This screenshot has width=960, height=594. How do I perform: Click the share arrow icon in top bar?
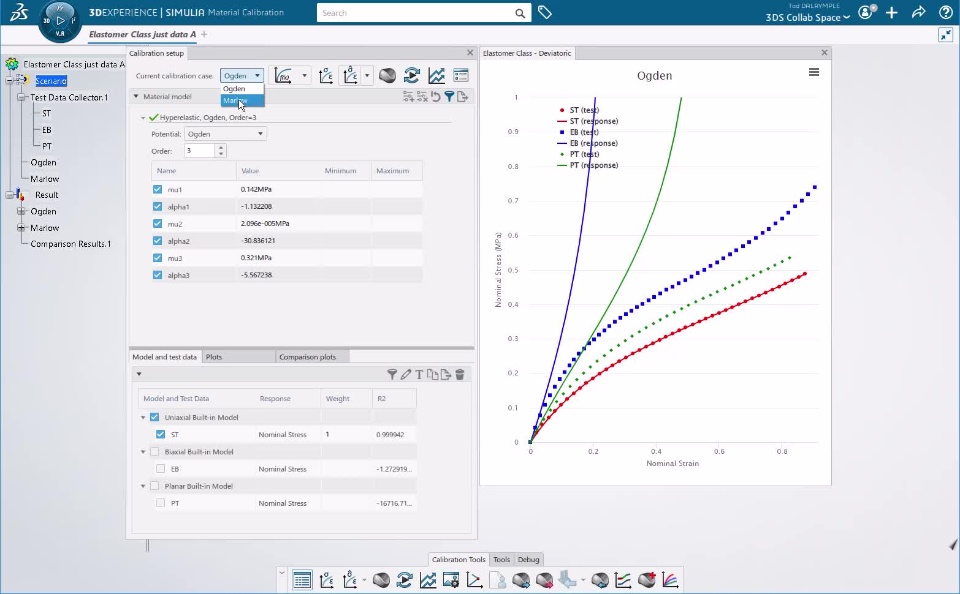(x=918, y=12)
